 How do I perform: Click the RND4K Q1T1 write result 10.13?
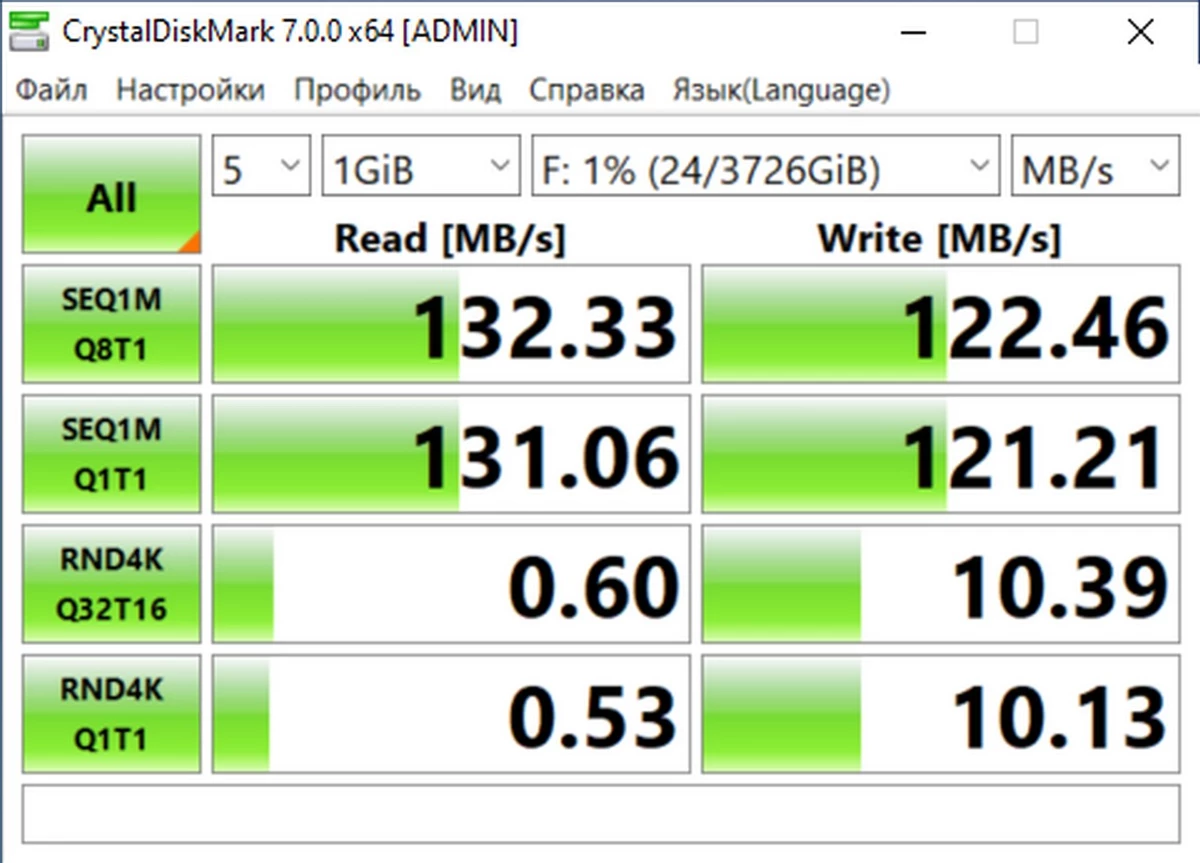click(x=940, y=714)
